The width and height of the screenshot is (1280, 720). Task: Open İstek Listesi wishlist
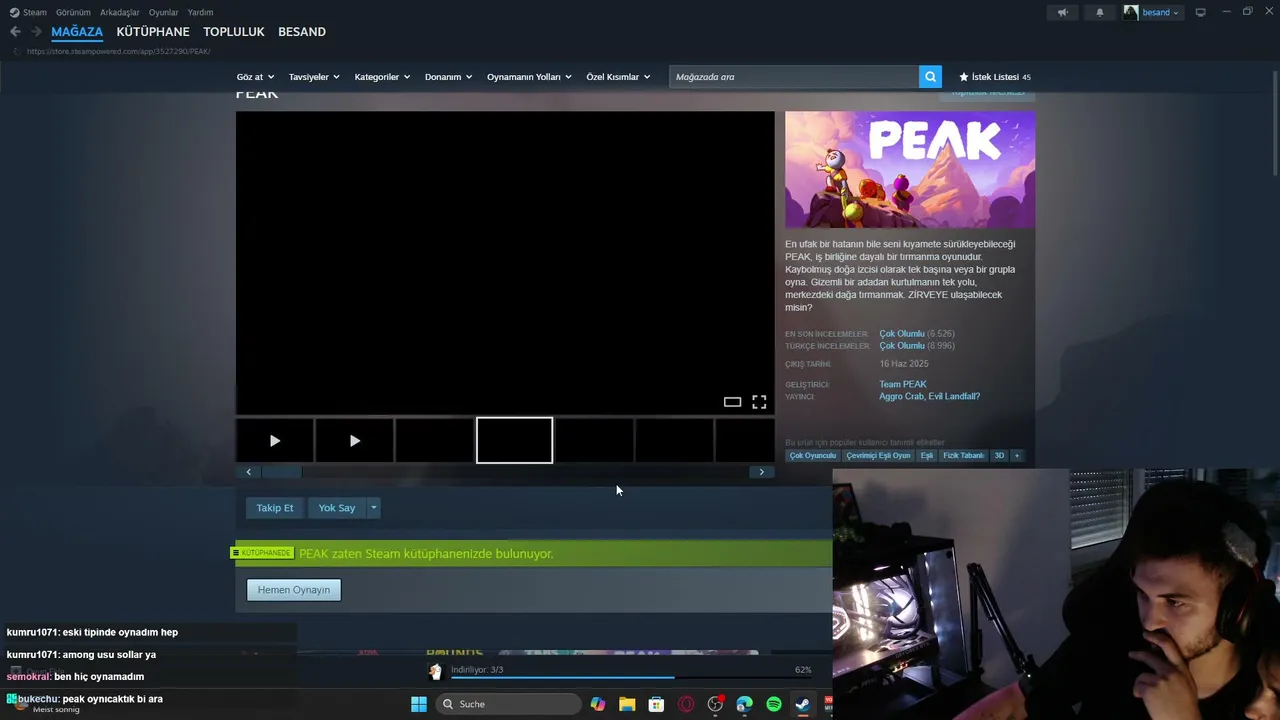[994, 77]
